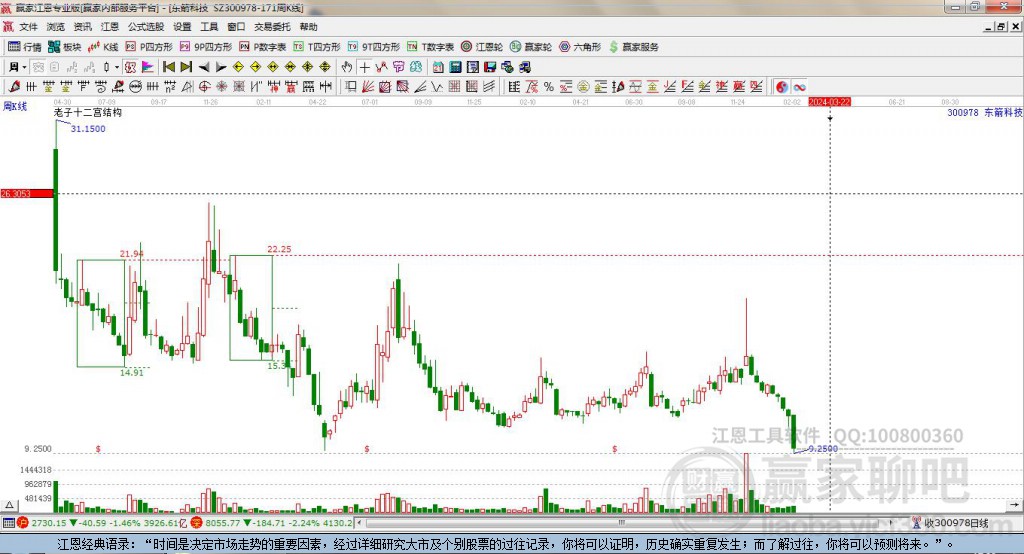Open the P四方形 tool

click(x=148, y=47)
